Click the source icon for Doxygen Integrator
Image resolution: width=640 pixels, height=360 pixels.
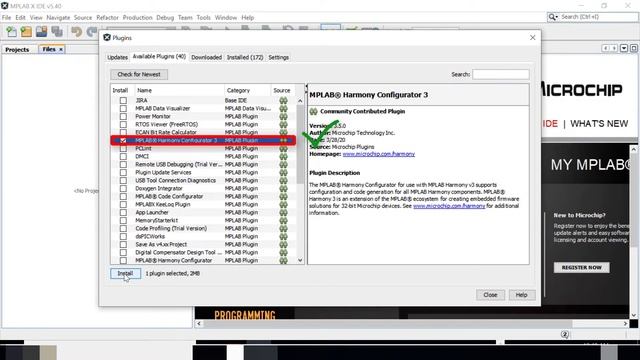[x=283, y=189]
